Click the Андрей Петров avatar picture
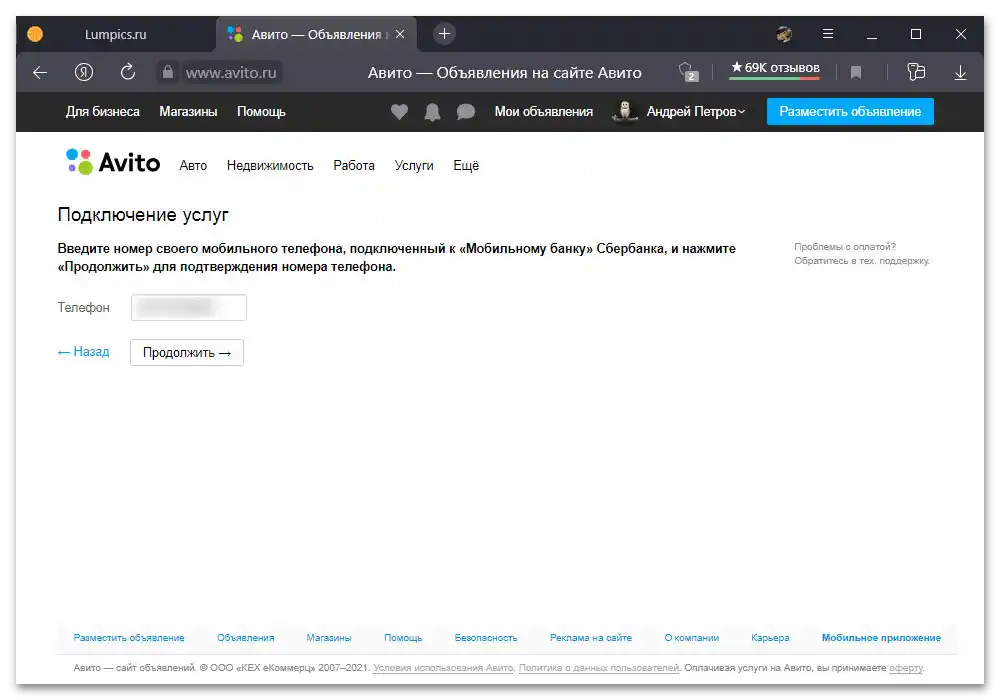The width and height of the screenshot is (1000, 700). 625,111
